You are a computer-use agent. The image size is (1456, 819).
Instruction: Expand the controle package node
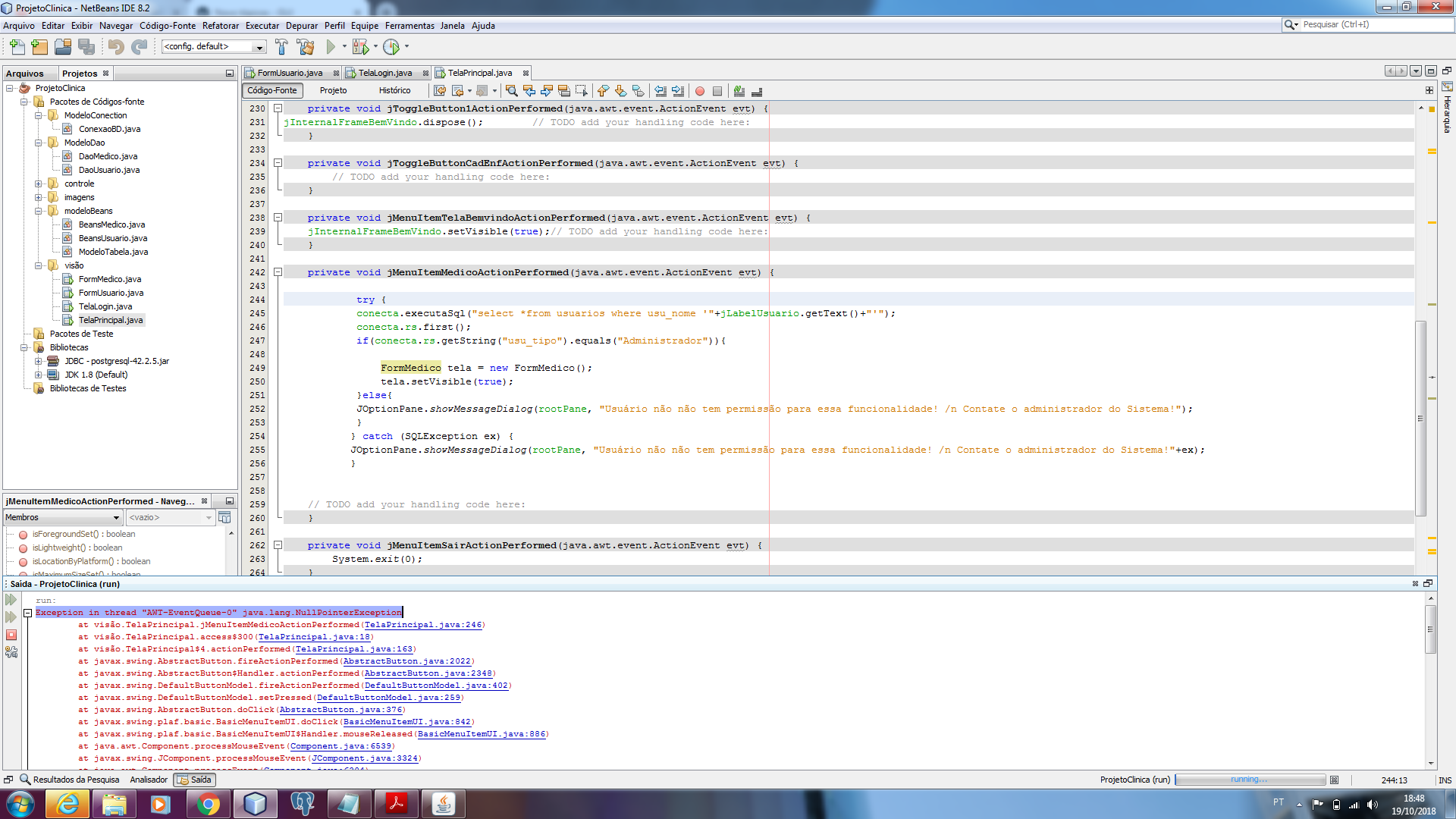tap(39, 184)
